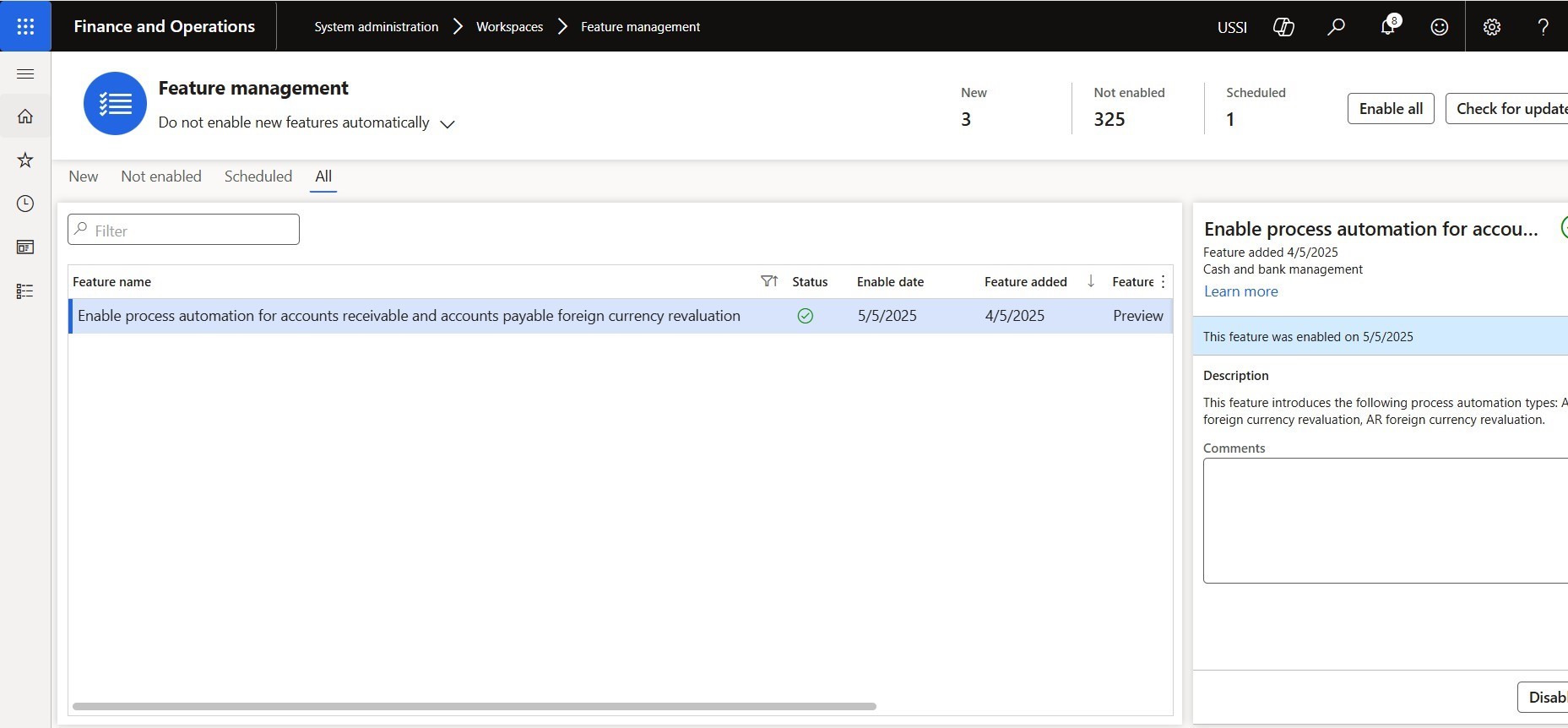Image resolution: width=1568 pixels, height=728 pixels.
Task: Expand Workspaces breadcrumb chevron
Action: tap(562, 27)
